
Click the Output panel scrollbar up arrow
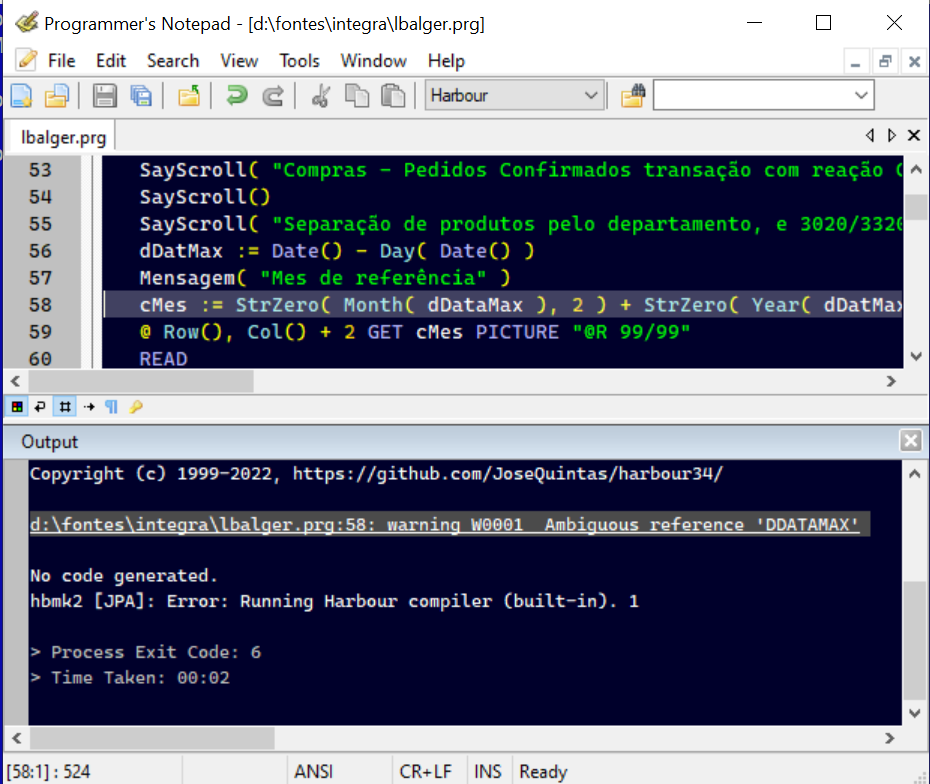click(915, 474)
